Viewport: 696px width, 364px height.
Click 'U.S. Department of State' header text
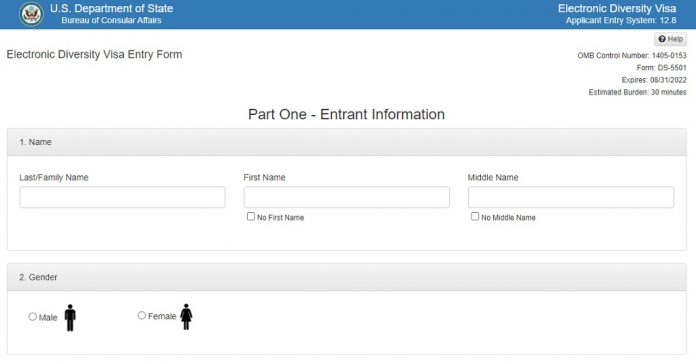[111, 8]
